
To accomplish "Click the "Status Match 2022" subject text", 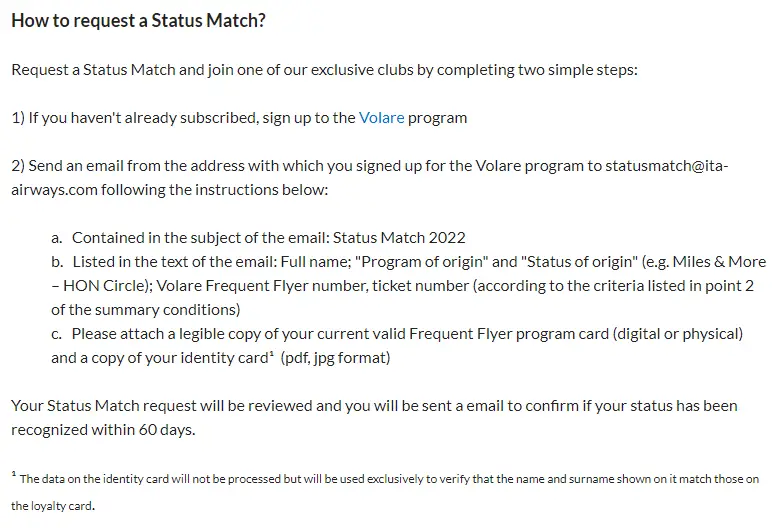I will 399,238.
